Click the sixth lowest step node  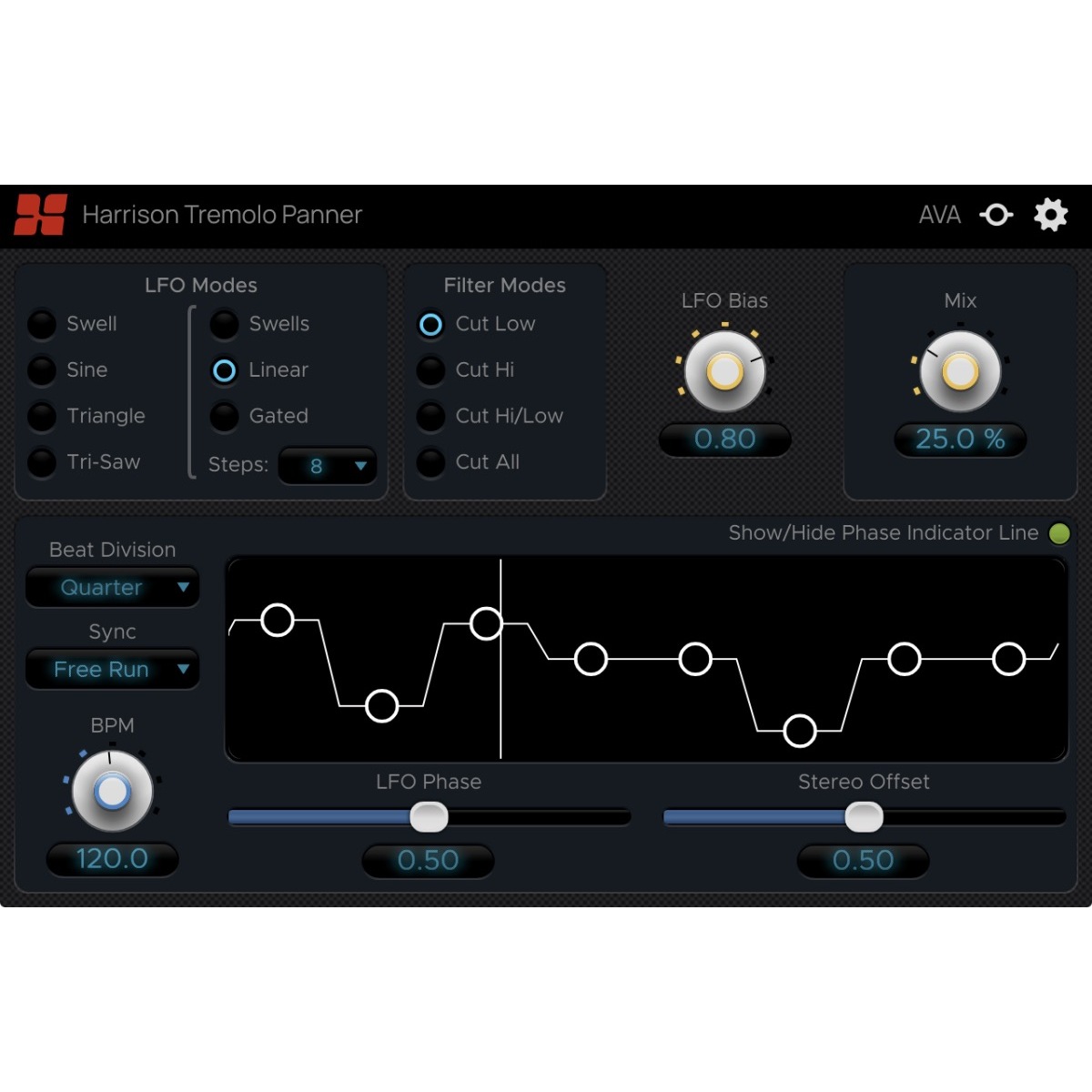click(800, 731)
